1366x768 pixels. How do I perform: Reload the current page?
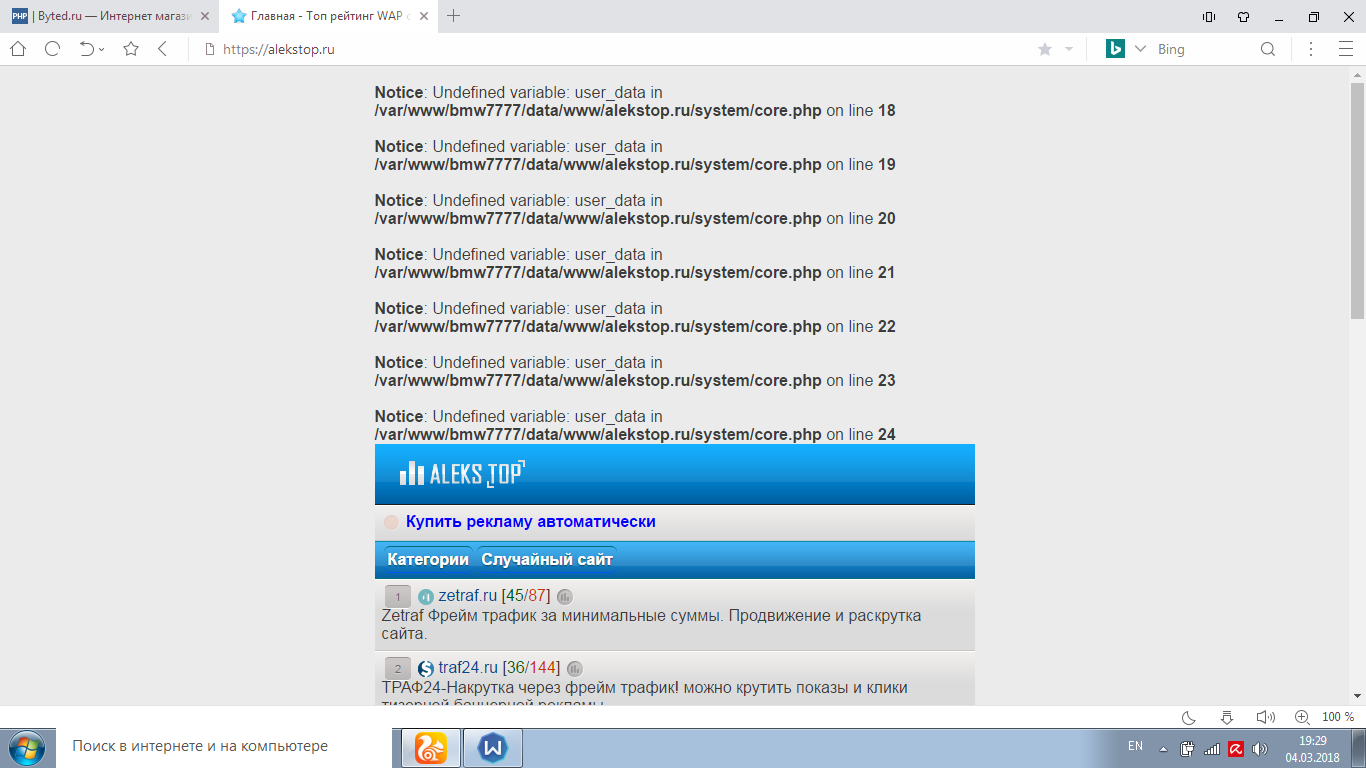tap(53, 49)
